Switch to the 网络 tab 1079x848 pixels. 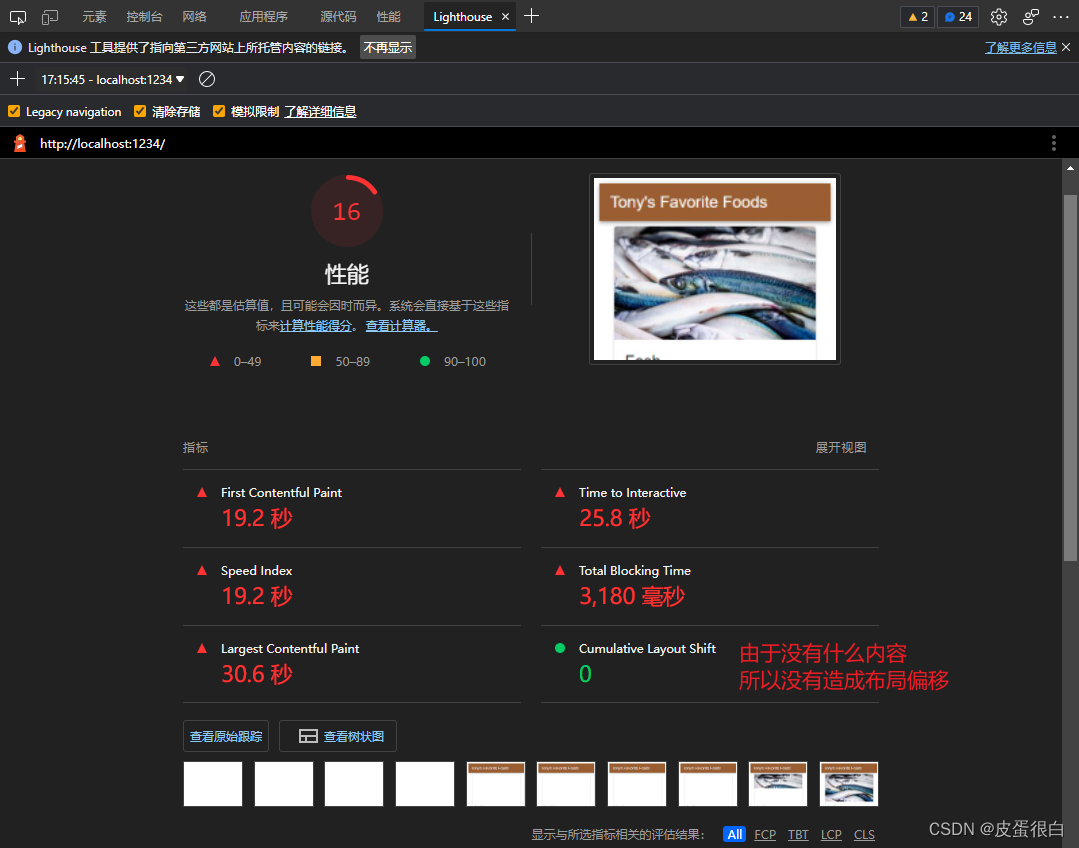coord(195,16)
